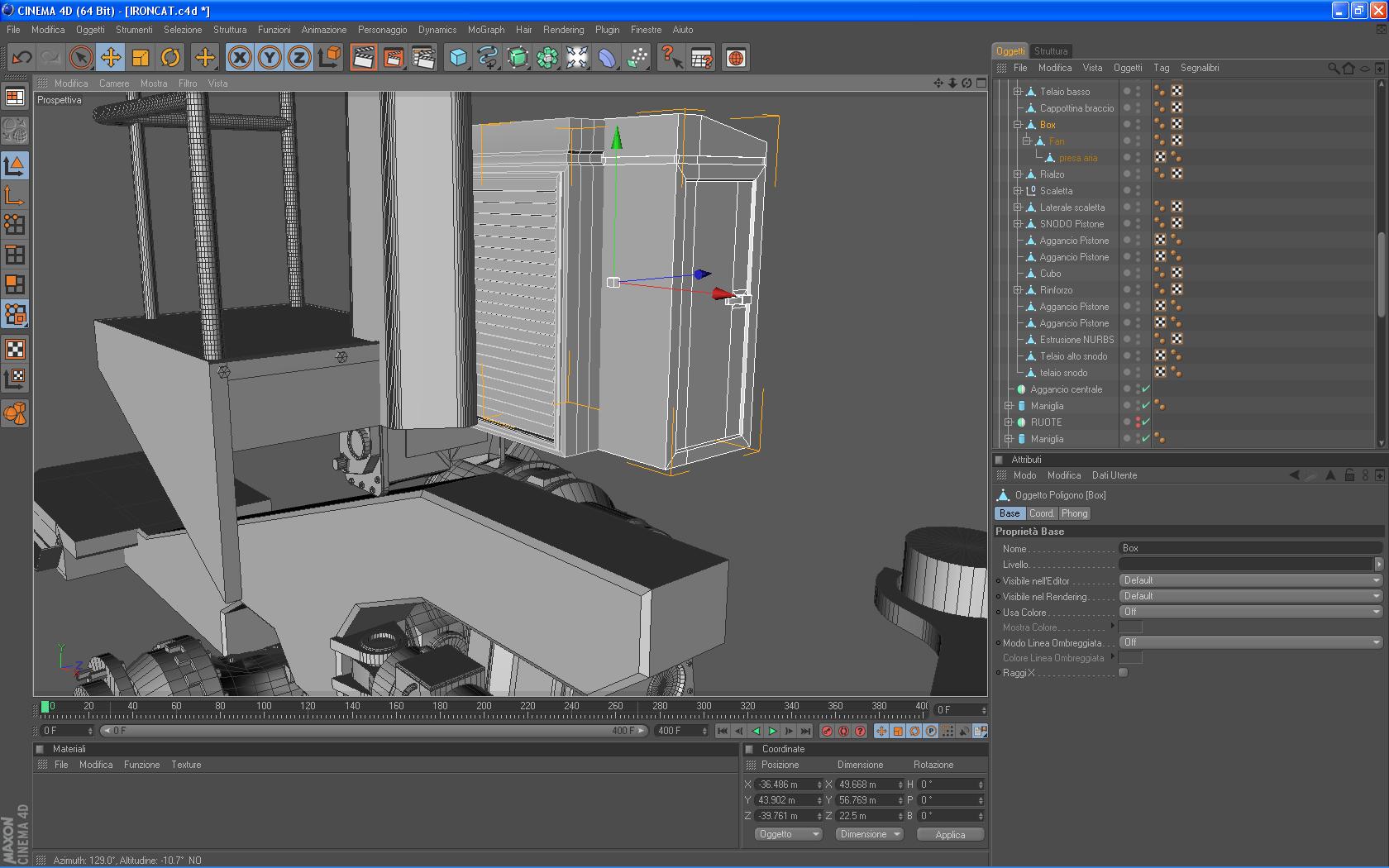The height and width of the screenshot is (868, 1389).
Task: Expand the RUOTE tree item
Action: point(1009,422)
